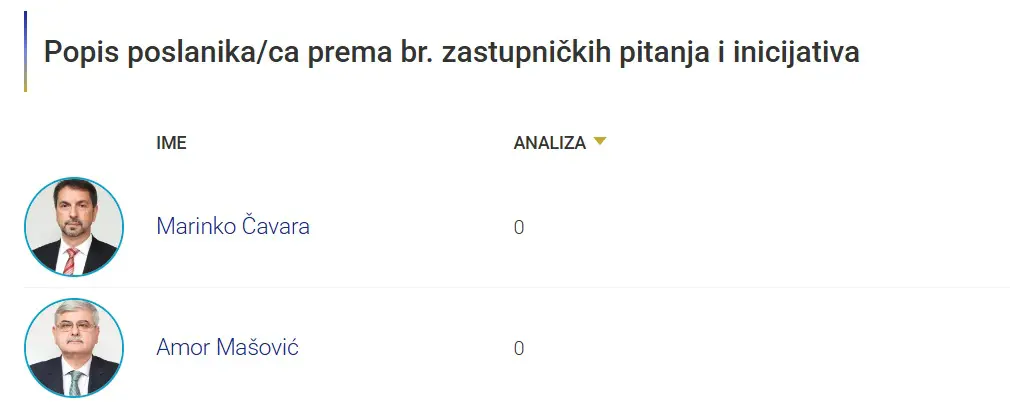Sort the list by ANALIZA column header
Image resolution: width=1010 pixels, height=402 pixels.
click(x=549, y=143)
